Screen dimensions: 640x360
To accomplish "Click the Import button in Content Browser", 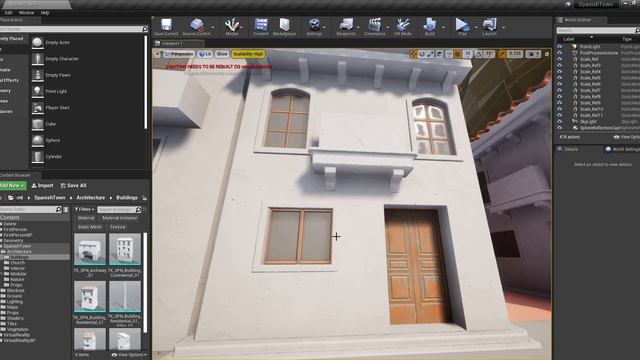I will coord(42,185).
